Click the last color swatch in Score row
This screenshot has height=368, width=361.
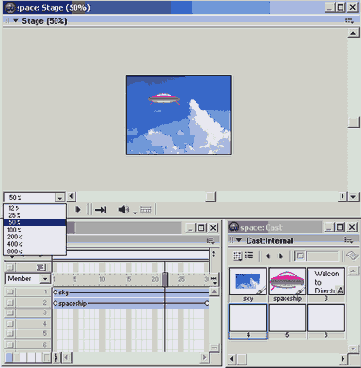(46, 358)
